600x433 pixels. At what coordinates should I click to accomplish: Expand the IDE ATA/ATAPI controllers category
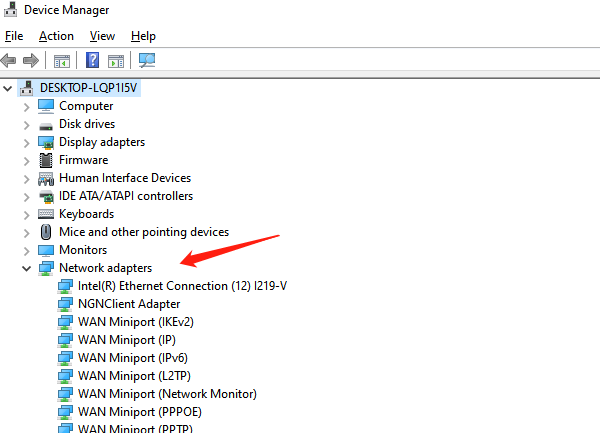[x=26, y=197]
